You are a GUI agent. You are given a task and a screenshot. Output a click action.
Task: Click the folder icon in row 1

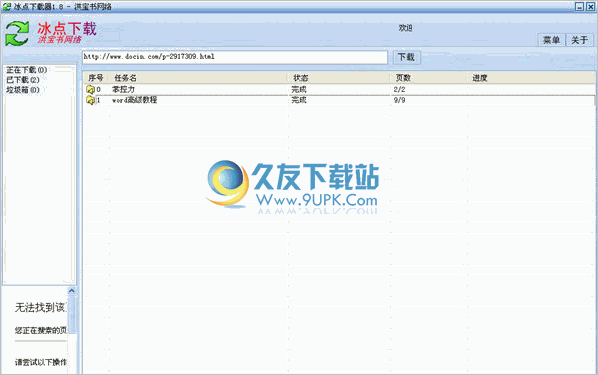click(90, 100)
